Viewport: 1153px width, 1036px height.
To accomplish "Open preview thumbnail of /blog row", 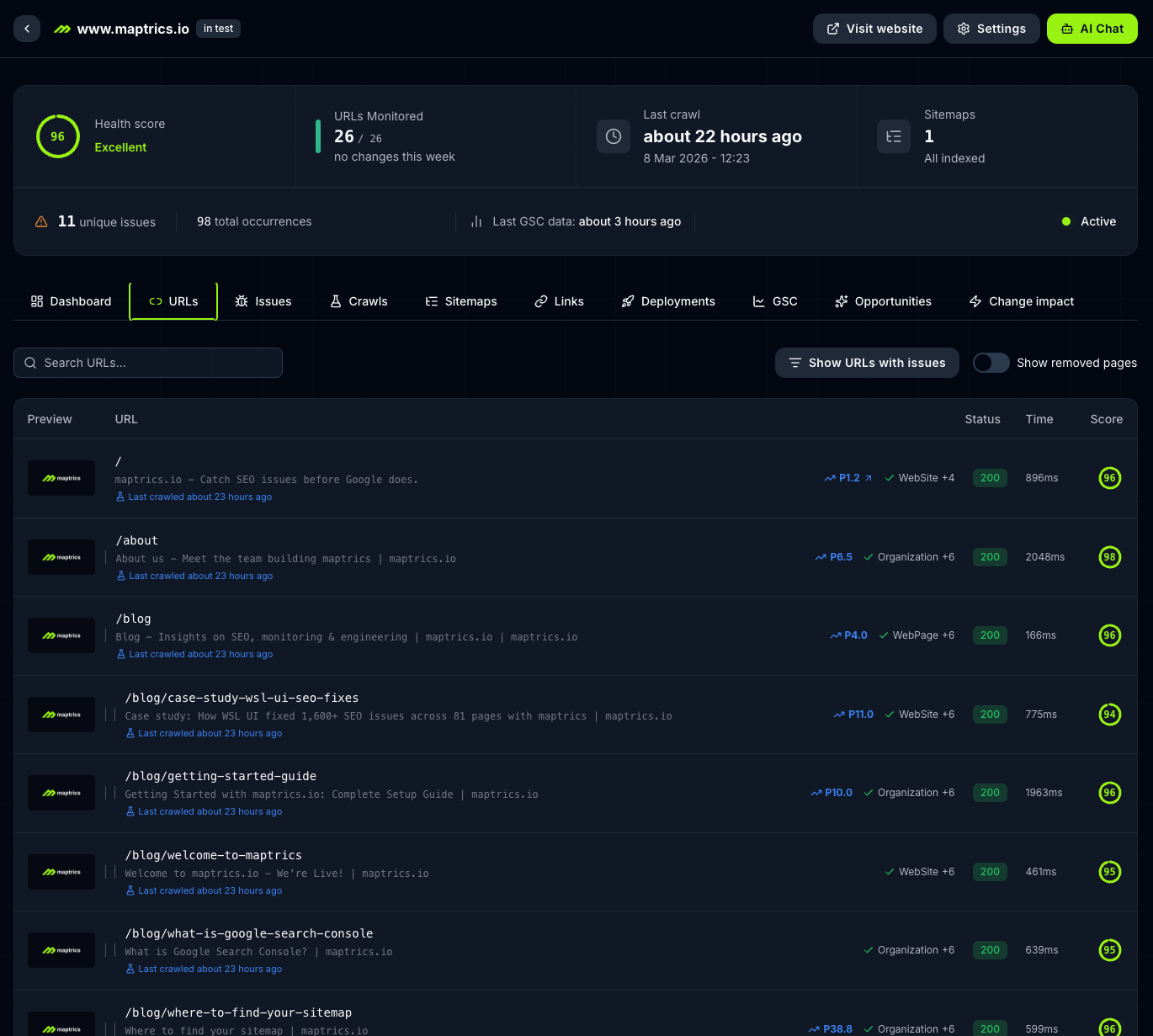I will [61, 635].
